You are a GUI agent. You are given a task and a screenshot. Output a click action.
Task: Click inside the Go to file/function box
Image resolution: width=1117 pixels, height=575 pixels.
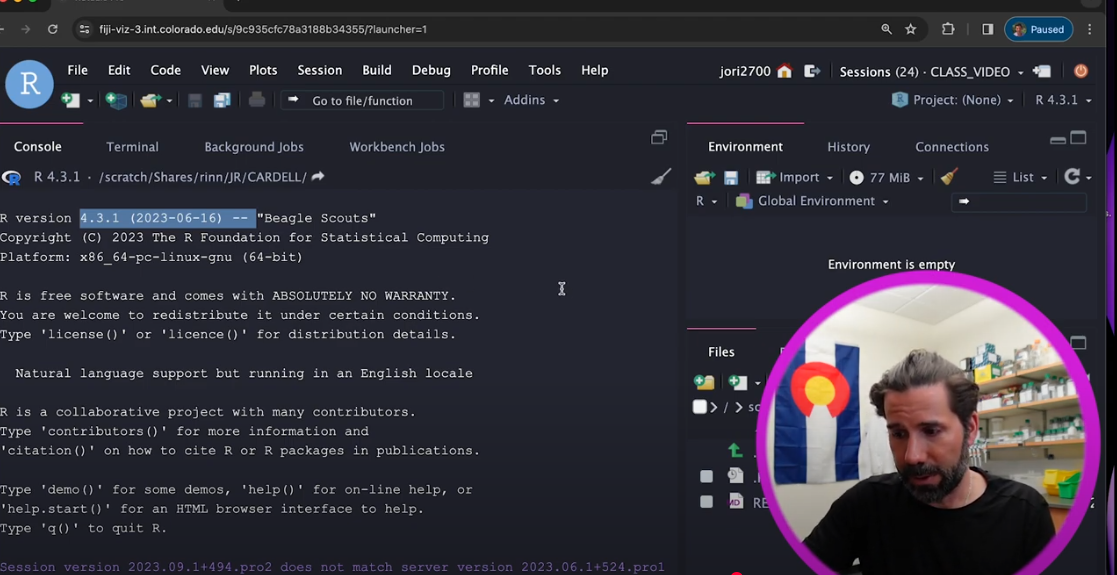tap(363, 100)
